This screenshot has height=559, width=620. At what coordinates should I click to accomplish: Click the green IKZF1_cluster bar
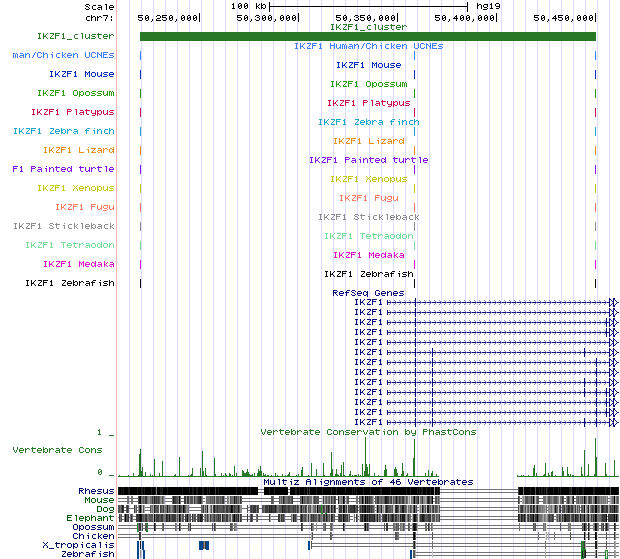367,37
